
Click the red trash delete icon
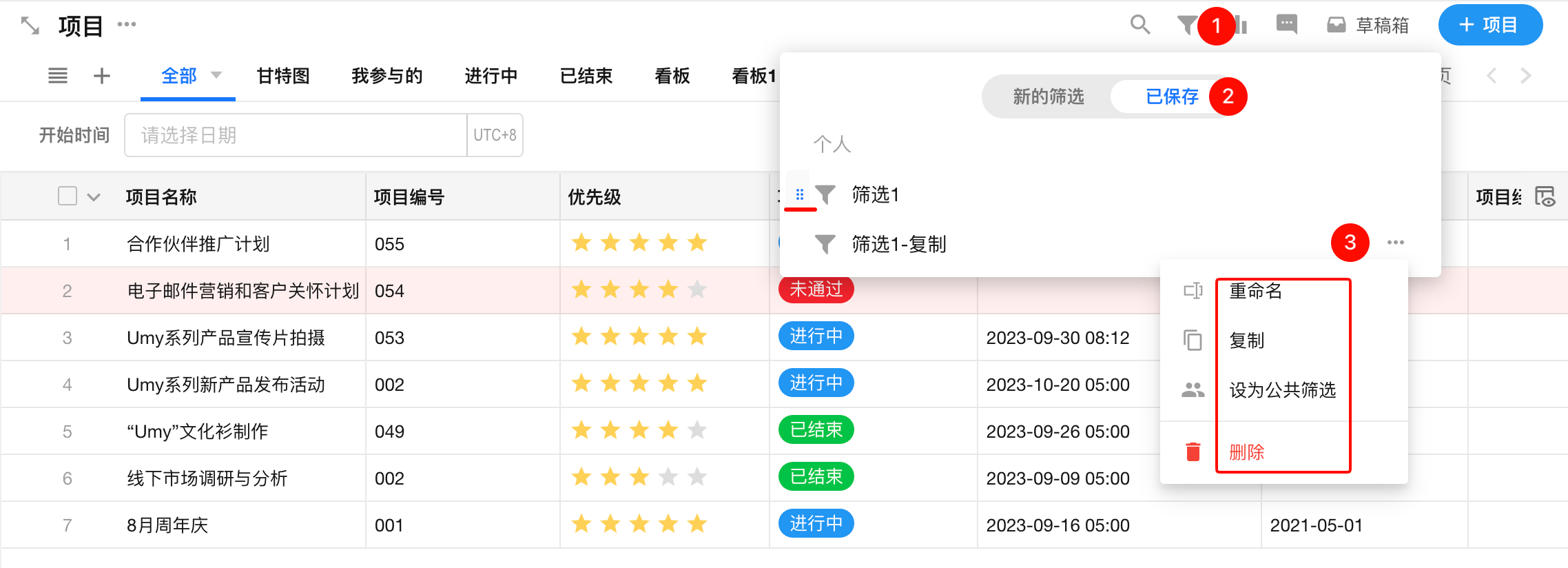[1193, 452]
